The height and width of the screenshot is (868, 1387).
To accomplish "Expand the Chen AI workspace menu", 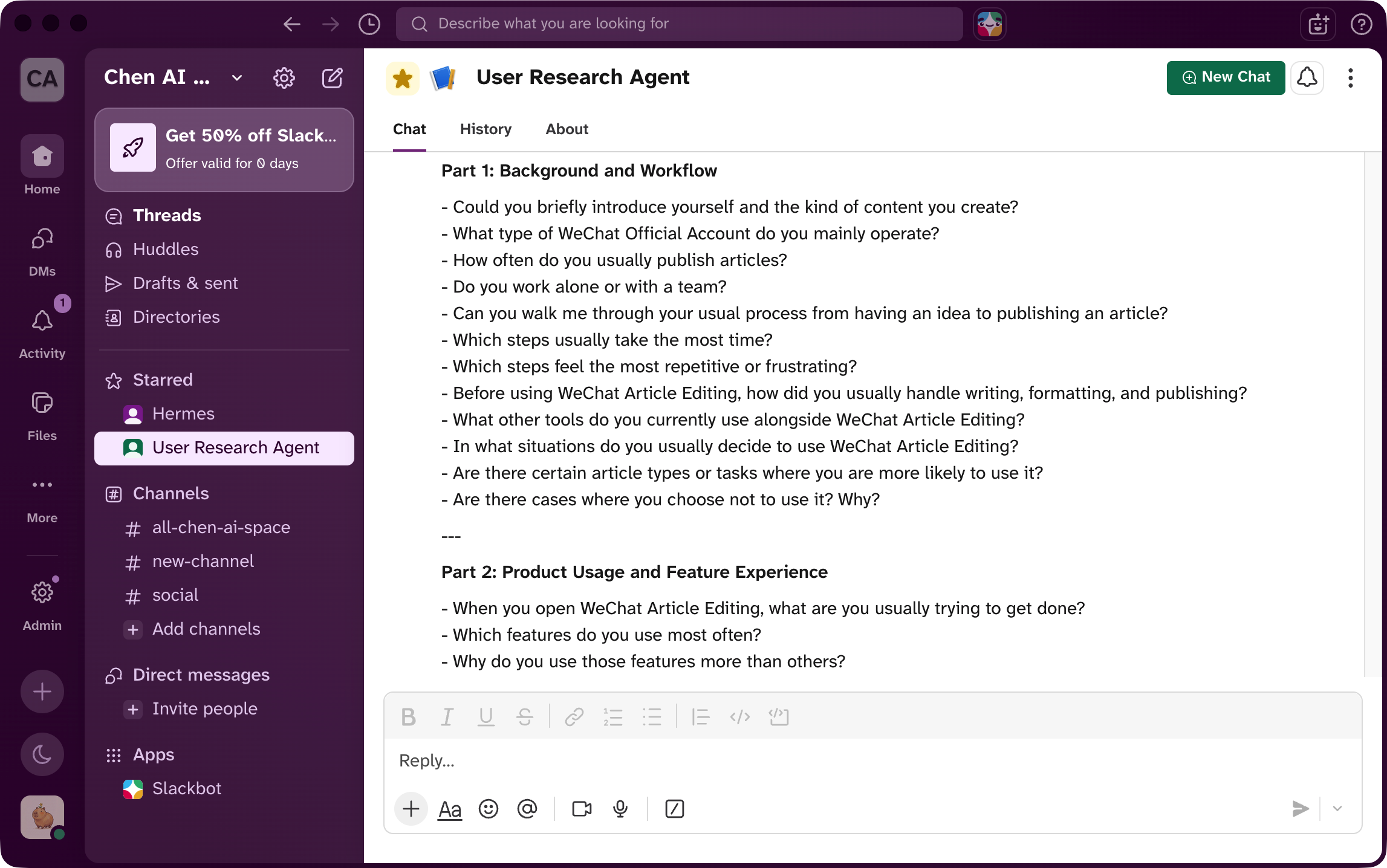I will click(x=173, y=77).
